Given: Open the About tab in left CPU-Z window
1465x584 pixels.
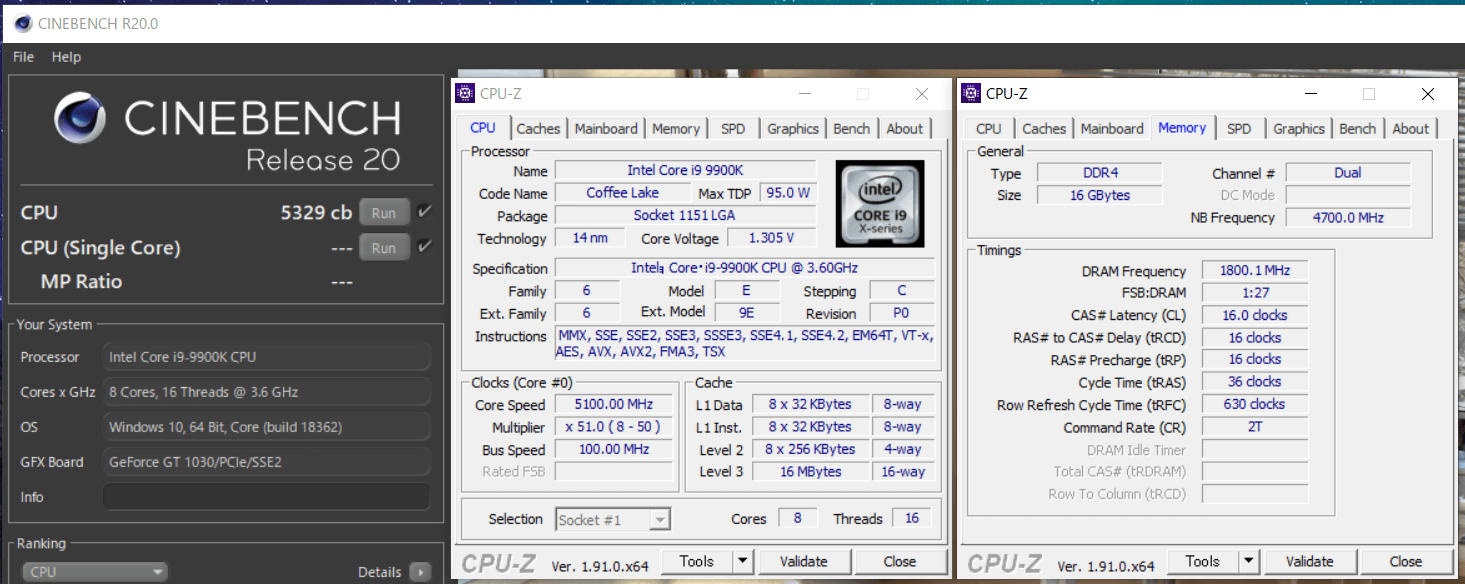Looking at the screenshot, I should 905,129.
